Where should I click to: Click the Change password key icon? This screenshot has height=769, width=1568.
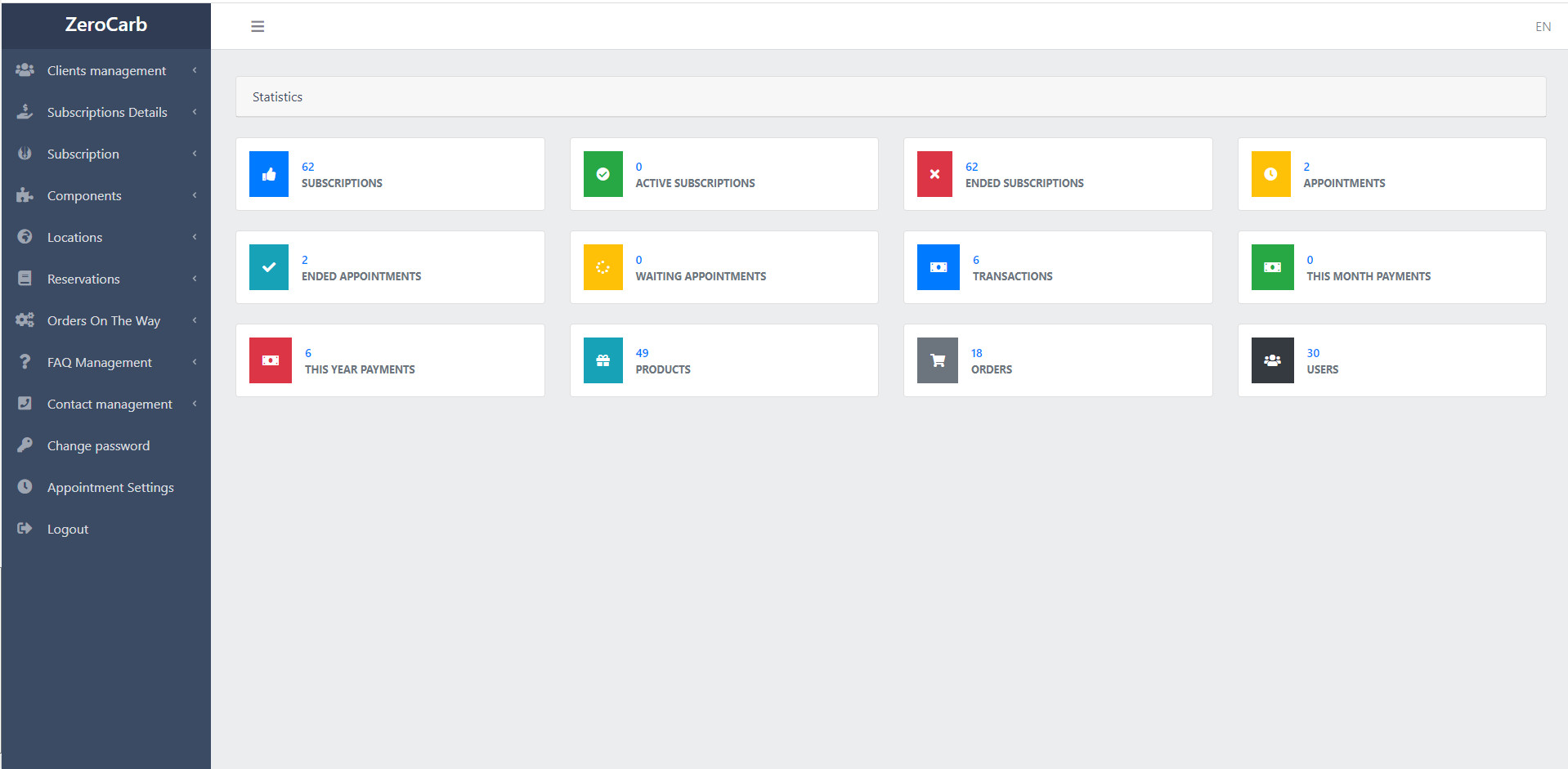(25, 445)
